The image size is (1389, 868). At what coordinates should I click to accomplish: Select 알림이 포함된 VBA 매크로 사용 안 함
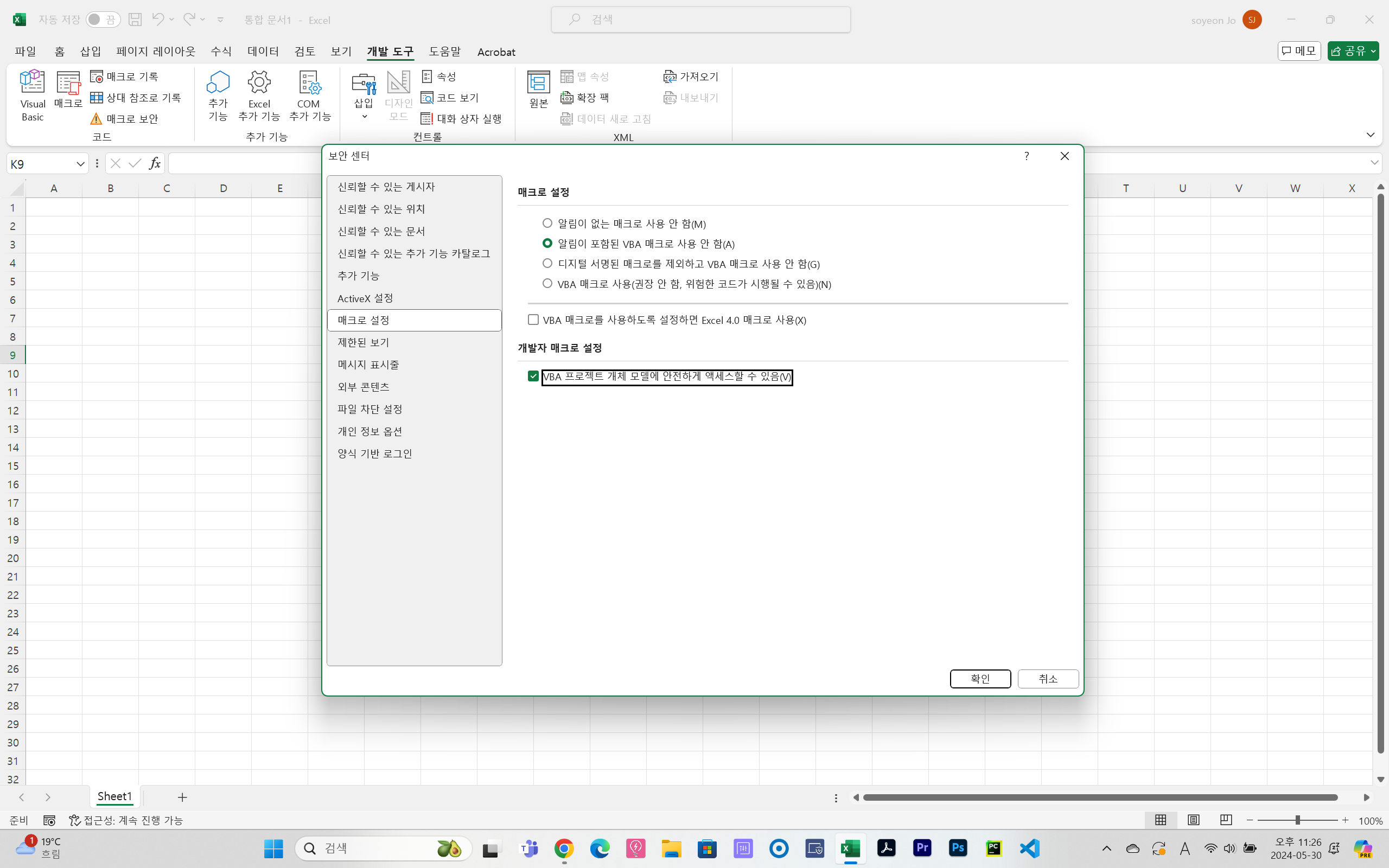coord(547,243)
